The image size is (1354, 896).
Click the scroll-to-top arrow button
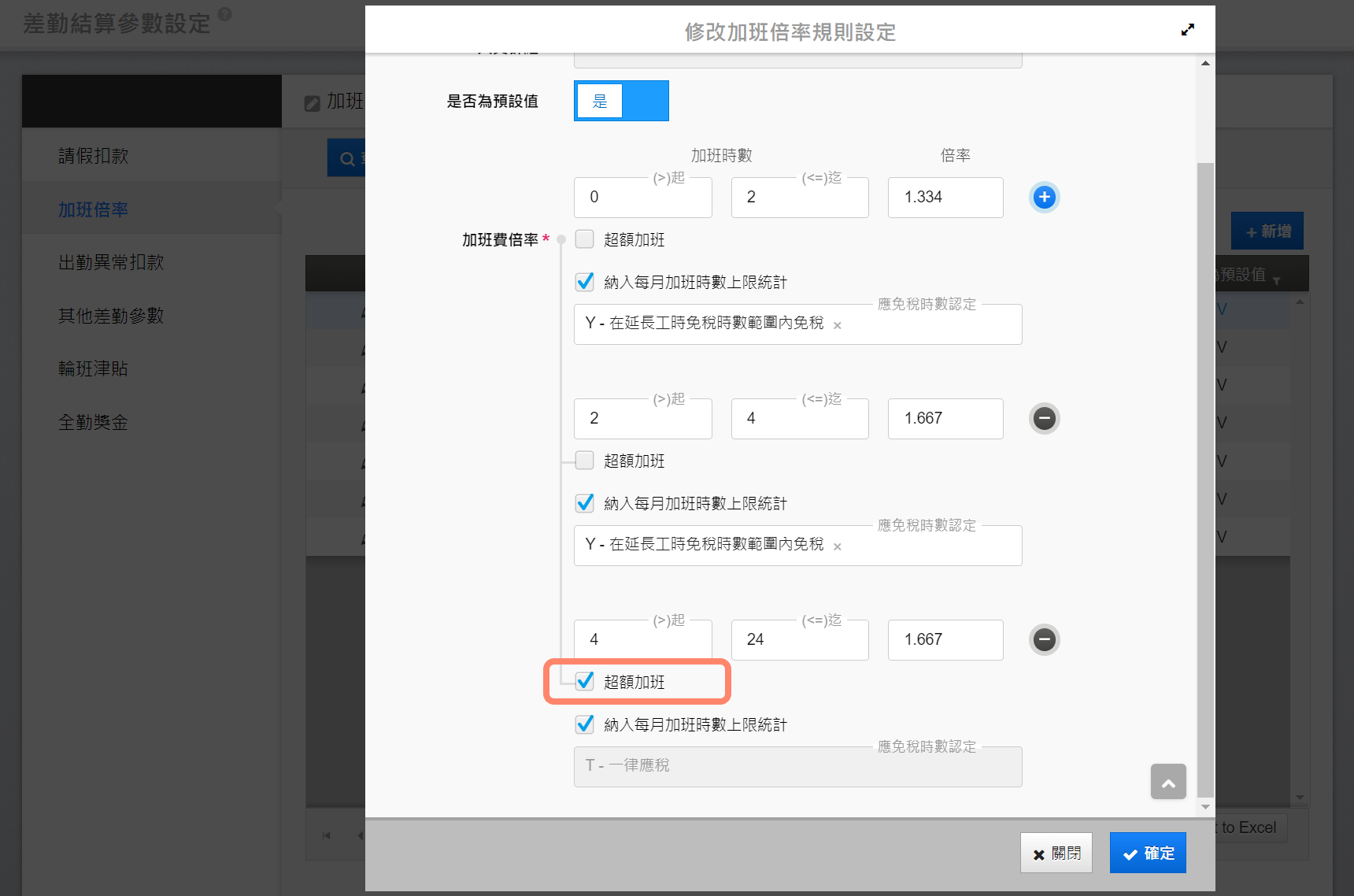pyautogui.click(x=1167, y=782)
